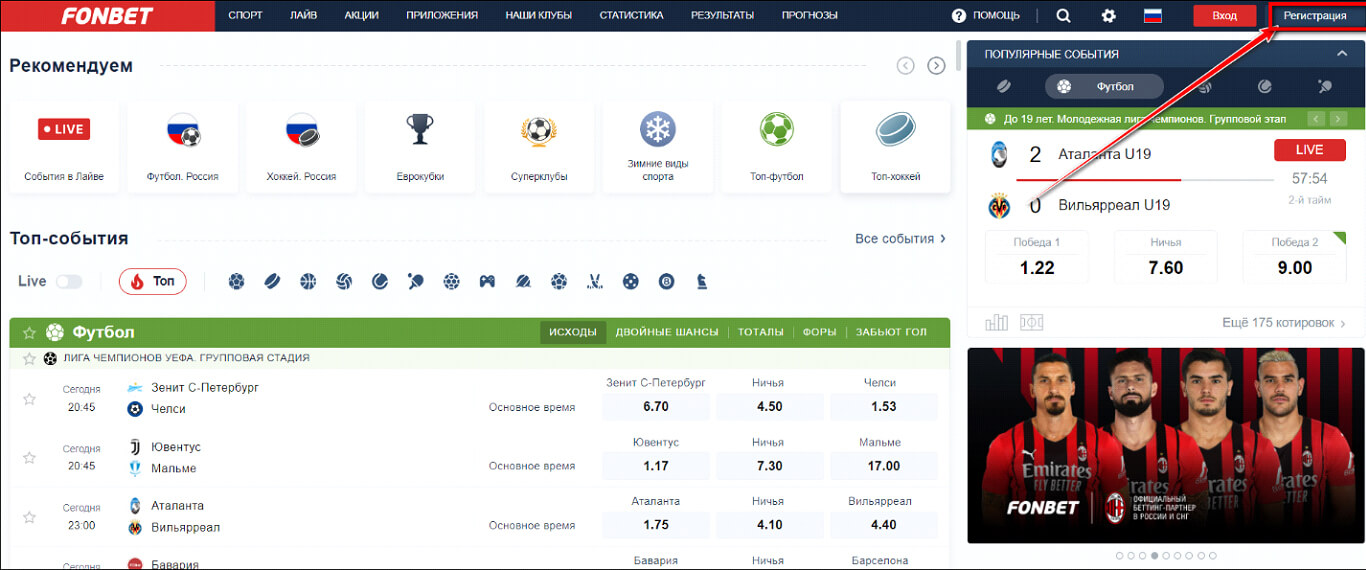Bet on Ювентус win at 1.17
Viewport: 1366px width, 570px height.
656,466
